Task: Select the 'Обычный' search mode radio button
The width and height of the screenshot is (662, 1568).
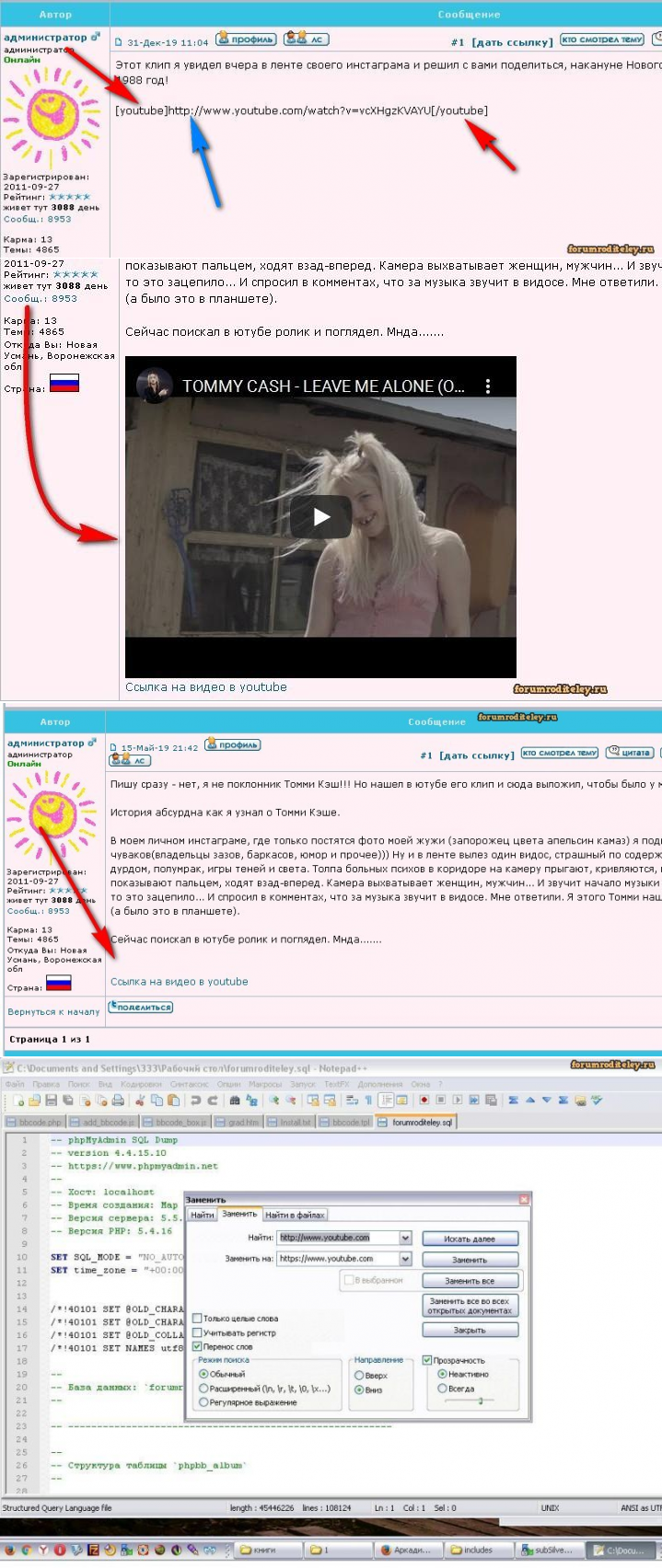Action: [x=203, y=1374]
